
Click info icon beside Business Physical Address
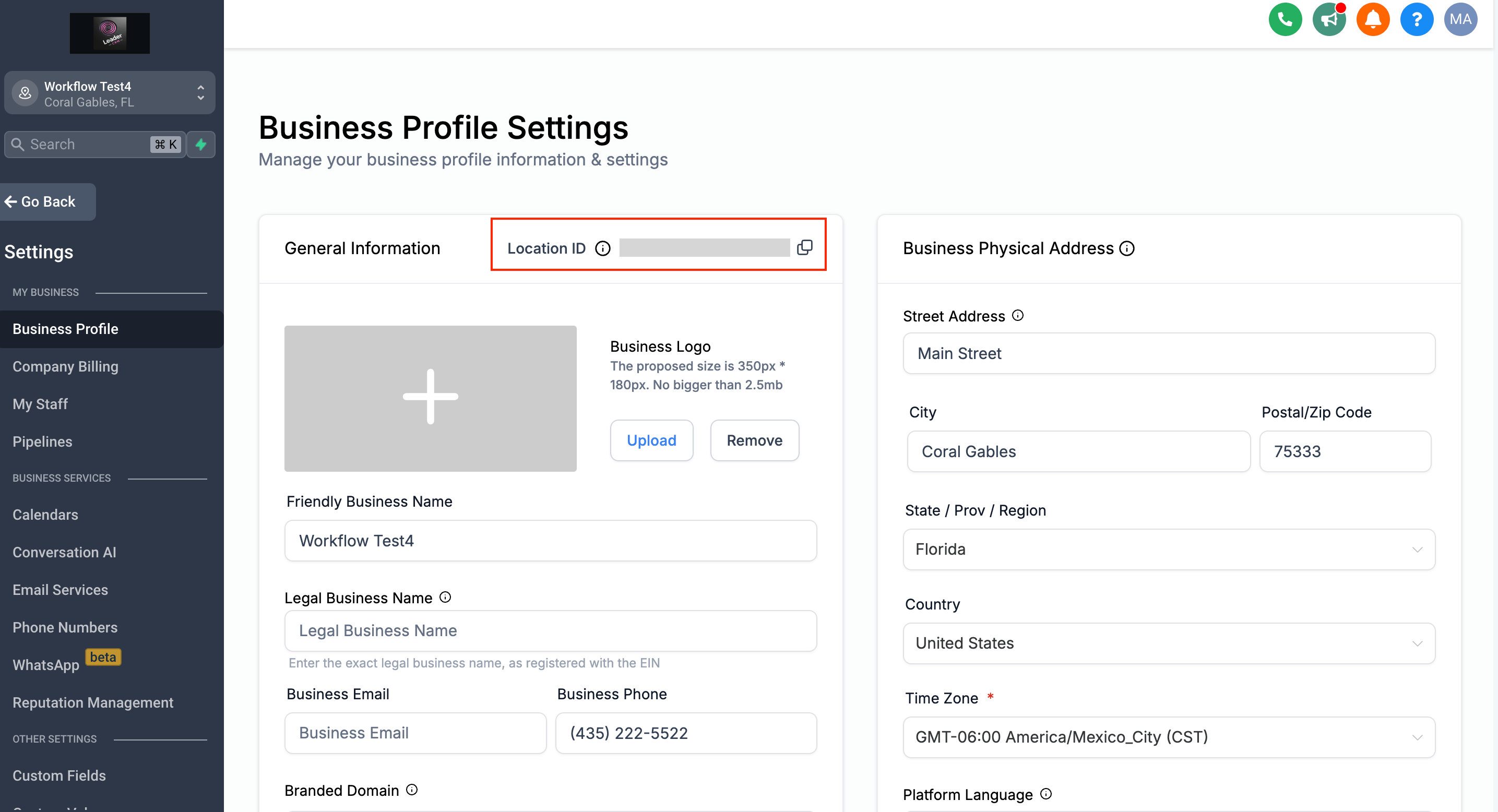[x=1127, y=249]
